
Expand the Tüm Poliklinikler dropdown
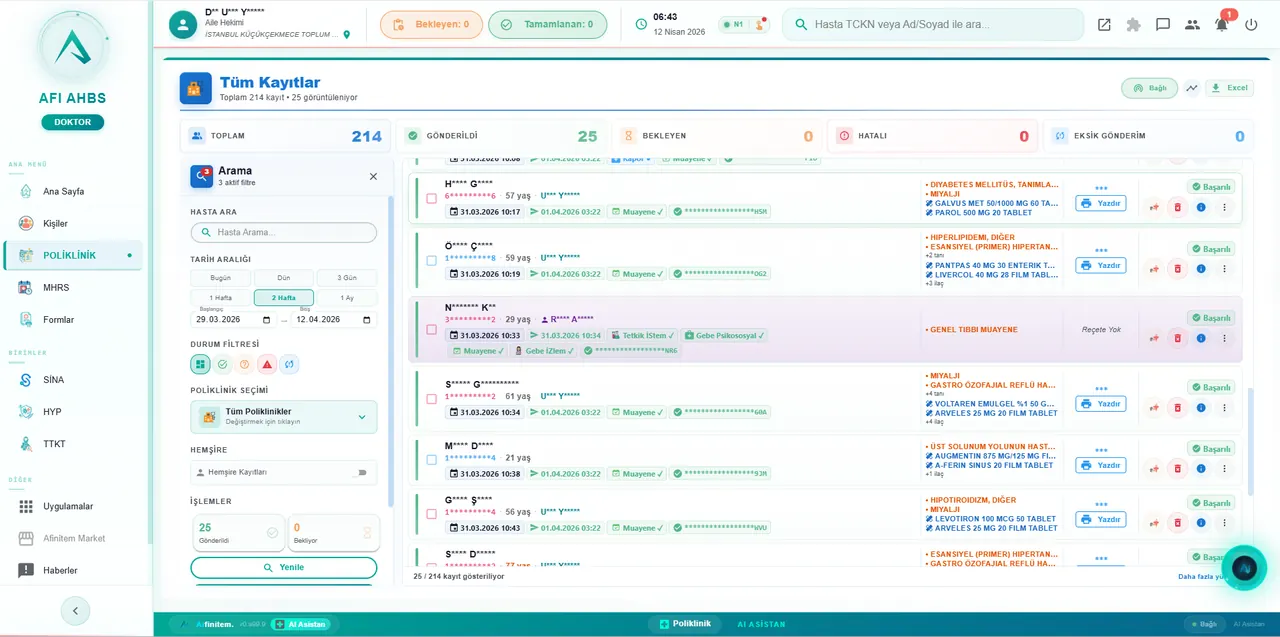pos(284,417)
